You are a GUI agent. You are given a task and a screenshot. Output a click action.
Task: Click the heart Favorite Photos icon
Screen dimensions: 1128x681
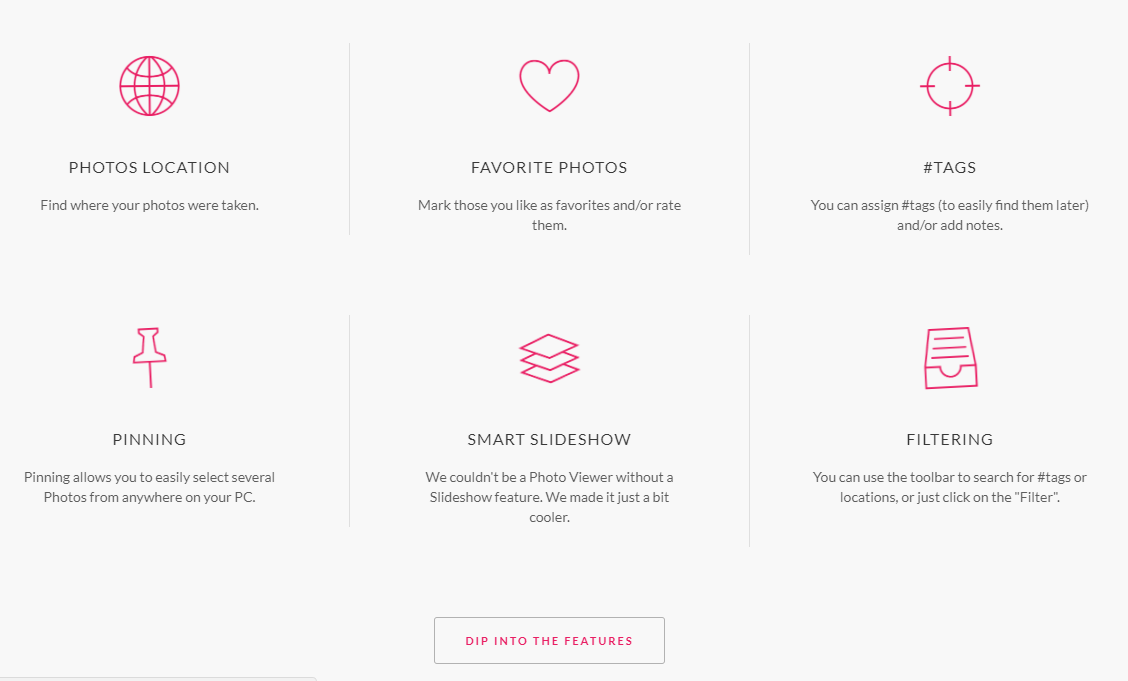click(x=549, y=86)
